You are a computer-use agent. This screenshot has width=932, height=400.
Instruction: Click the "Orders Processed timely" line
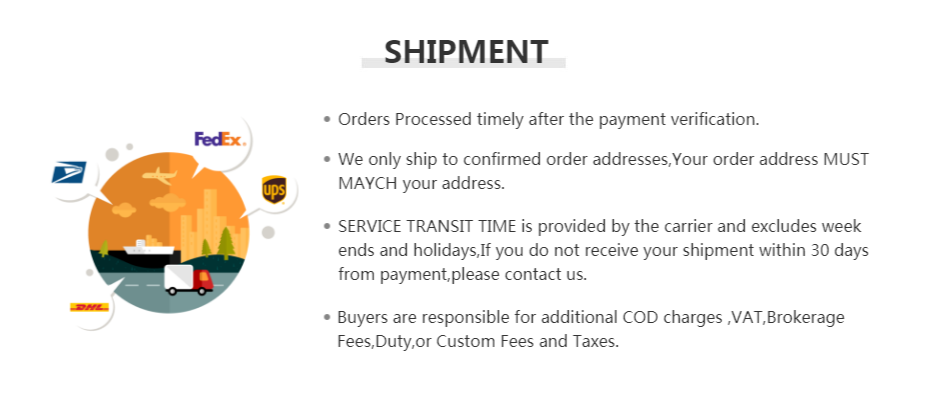click(548, 119)
